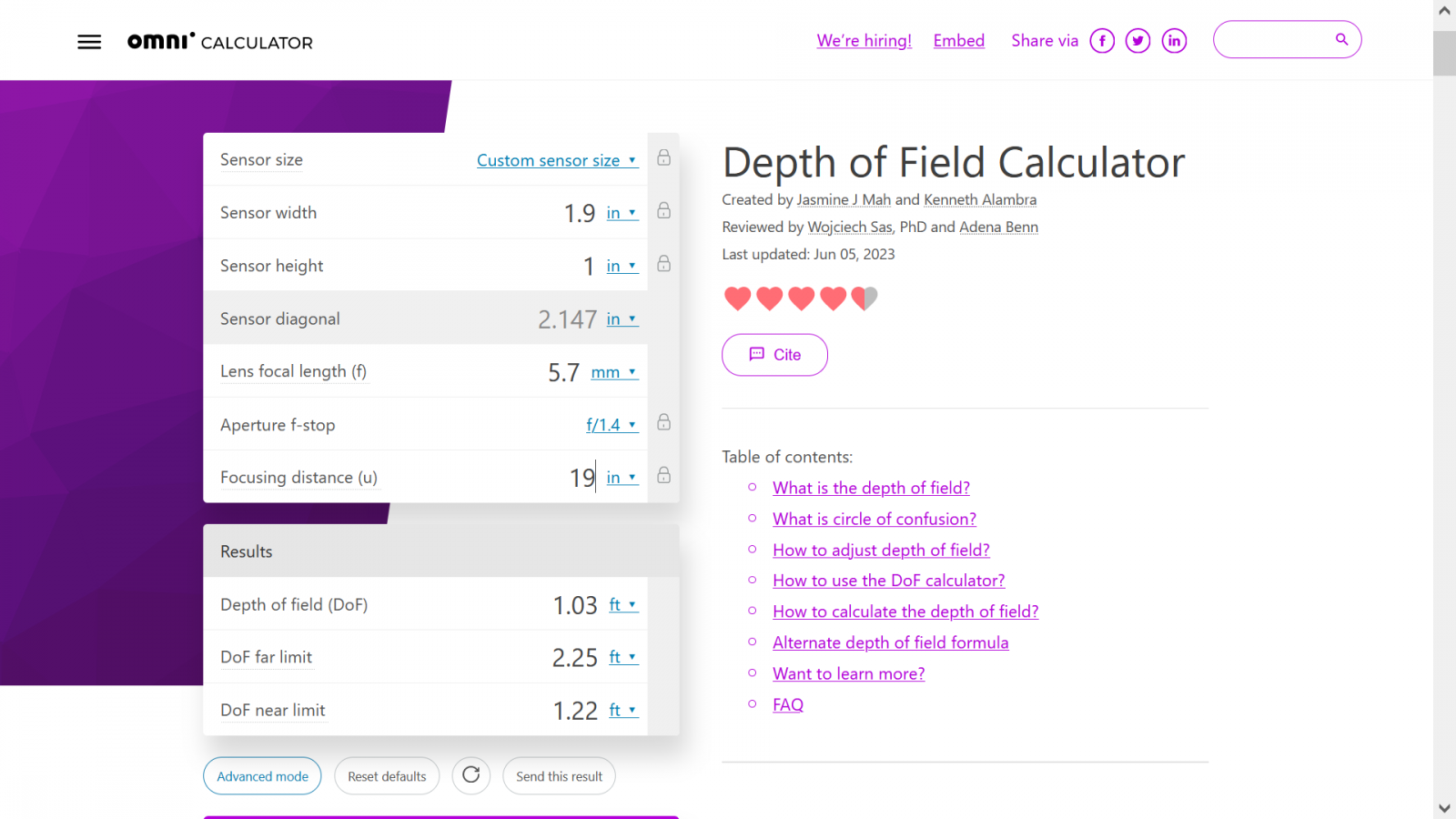Toggle the lock beside Focusing distance

point(664,475)
